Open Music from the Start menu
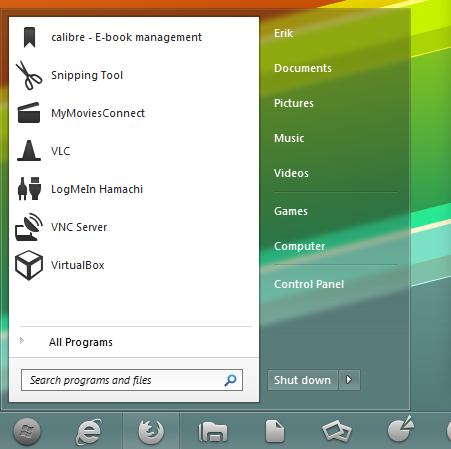 [x=289, y=138]
